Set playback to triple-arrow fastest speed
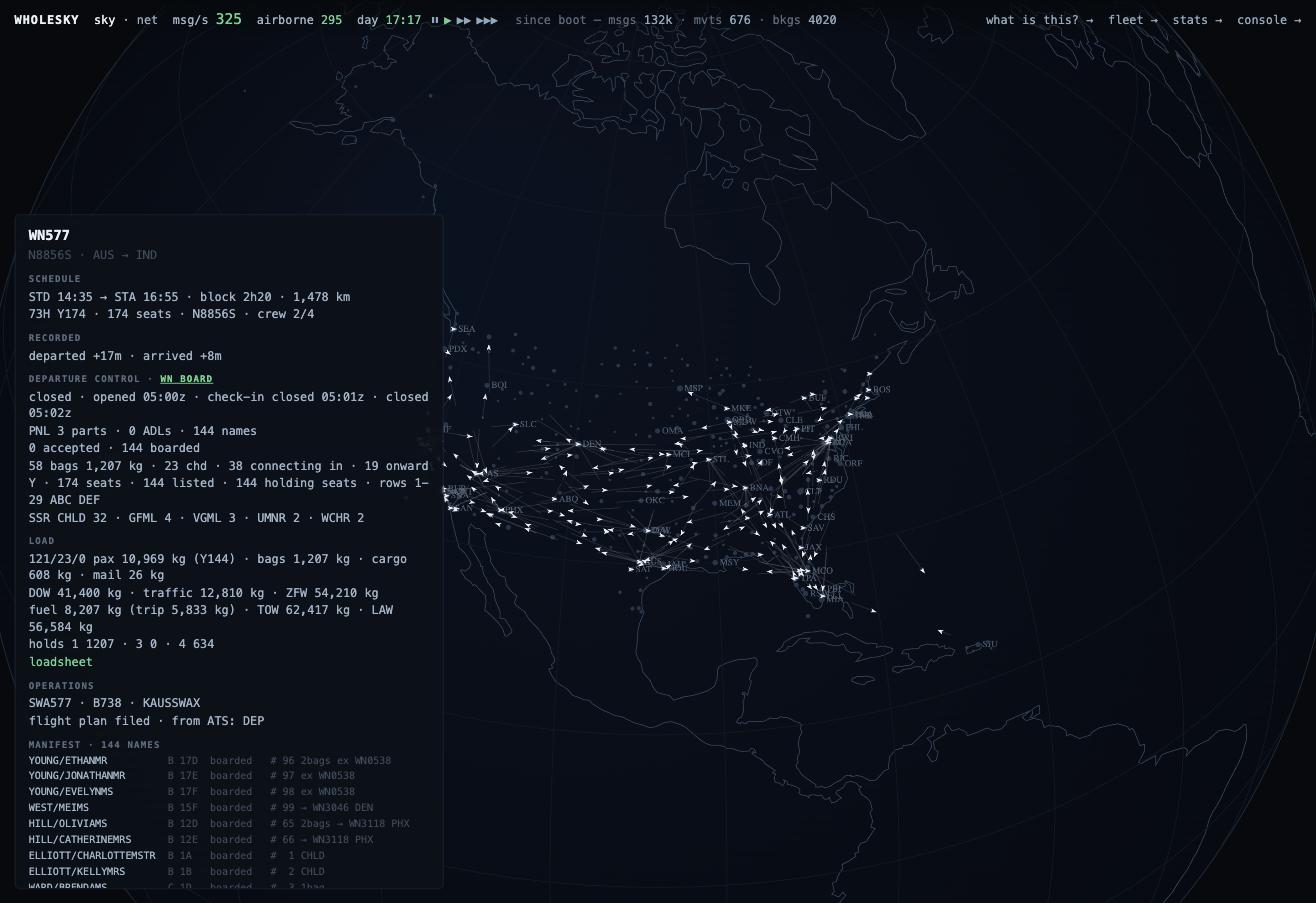 coord(487,20)
